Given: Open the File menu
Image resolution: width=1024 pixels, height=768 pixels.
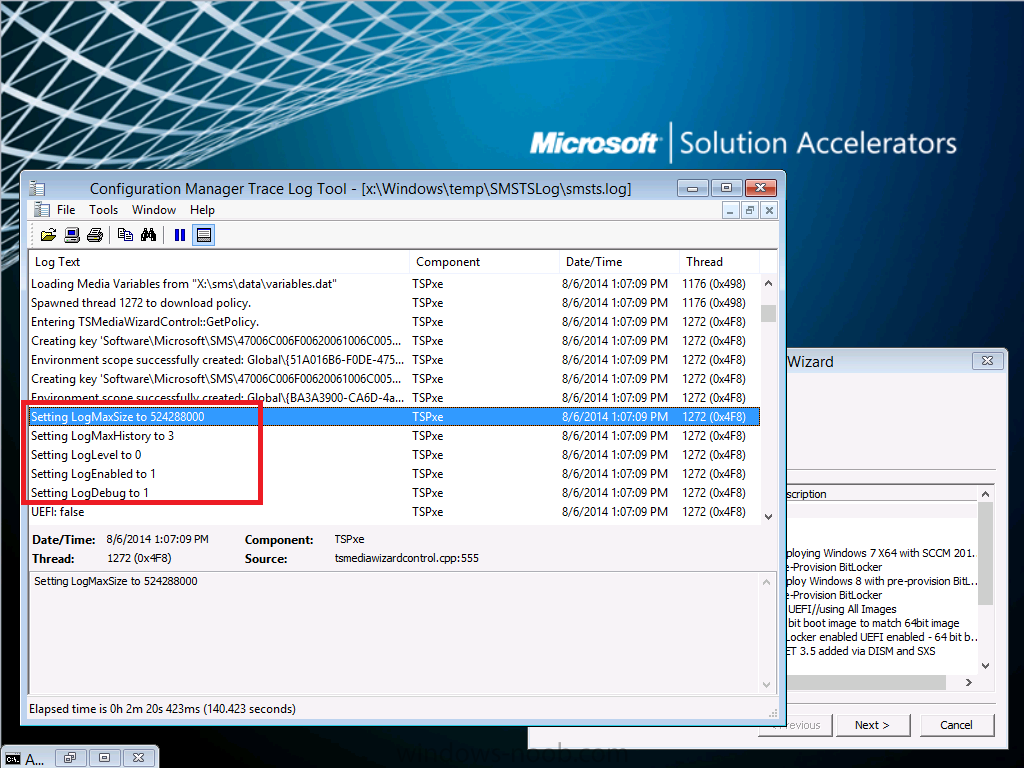Looking at the screenshot, I should (66, 210).
